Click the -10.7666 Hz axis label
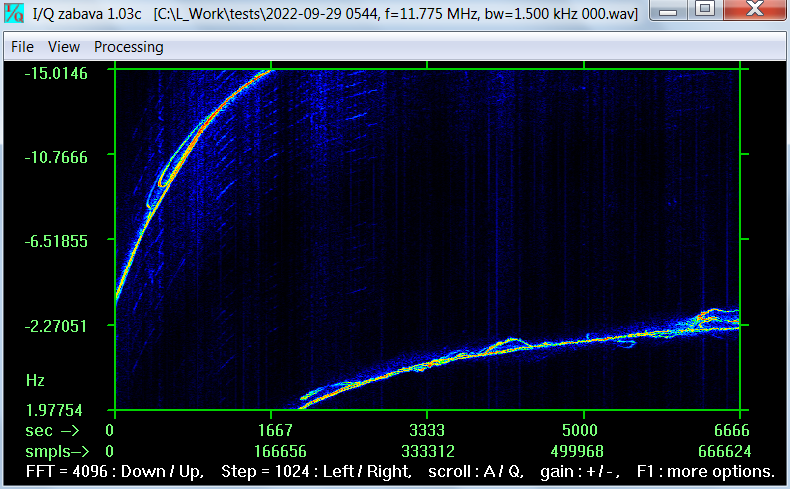The height and width of the screenshot is (489, 790). click(x=56, y=158)
